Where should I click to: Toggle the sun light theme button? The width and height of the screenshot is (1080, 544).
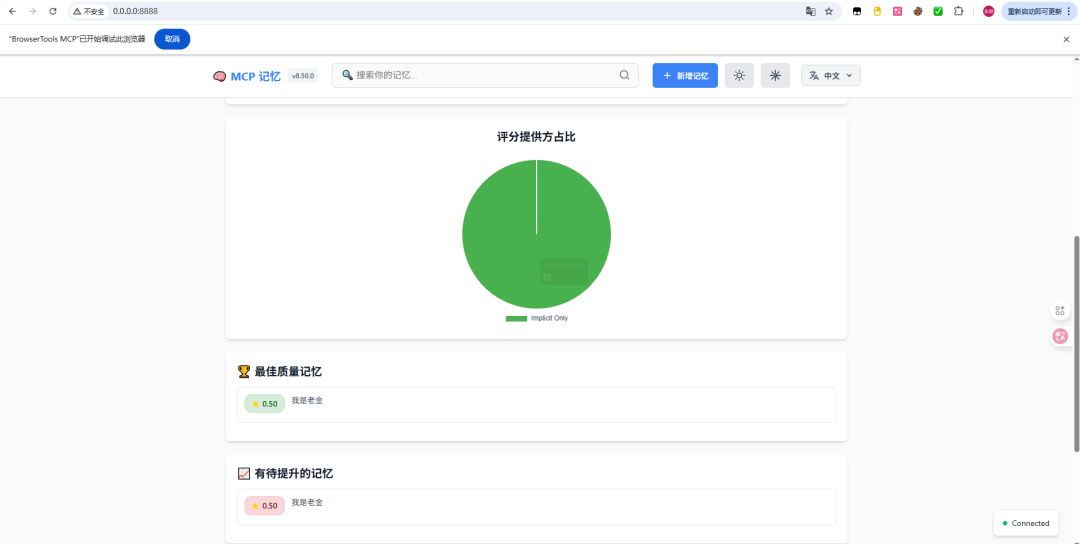coord(739,76)
